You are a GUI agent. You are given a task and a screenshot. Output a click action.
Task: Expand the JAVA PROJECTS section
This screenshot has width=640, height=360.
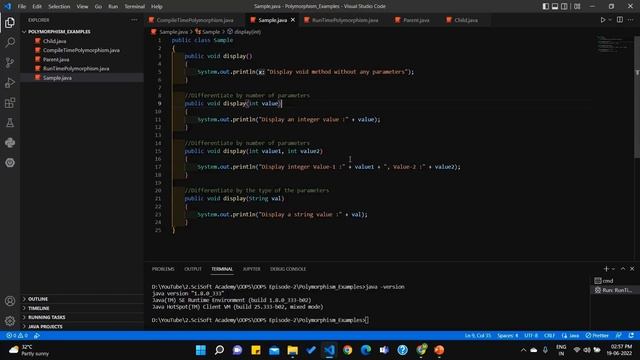pos(45,327)
